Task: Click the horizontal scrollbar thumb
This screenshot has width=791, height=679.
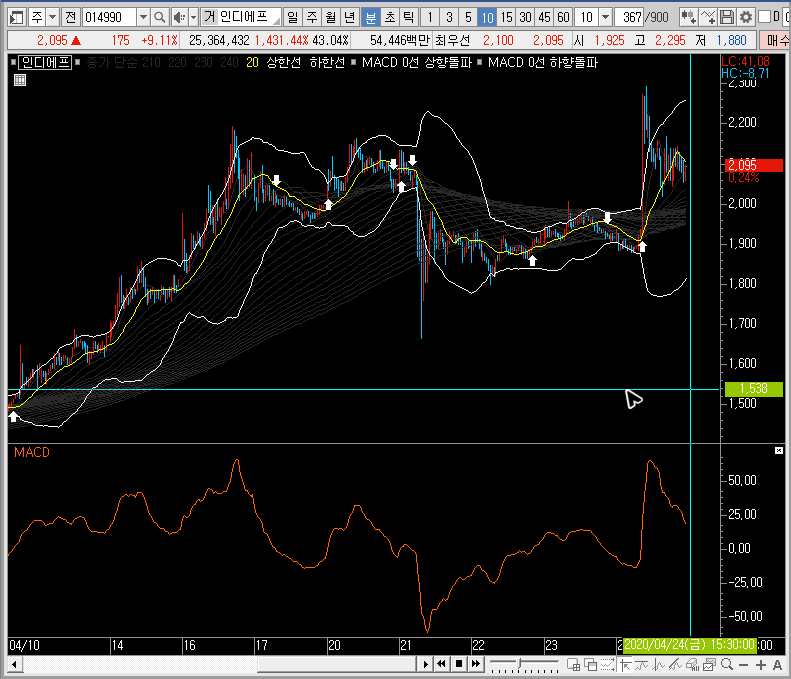Action: [336, 664]
